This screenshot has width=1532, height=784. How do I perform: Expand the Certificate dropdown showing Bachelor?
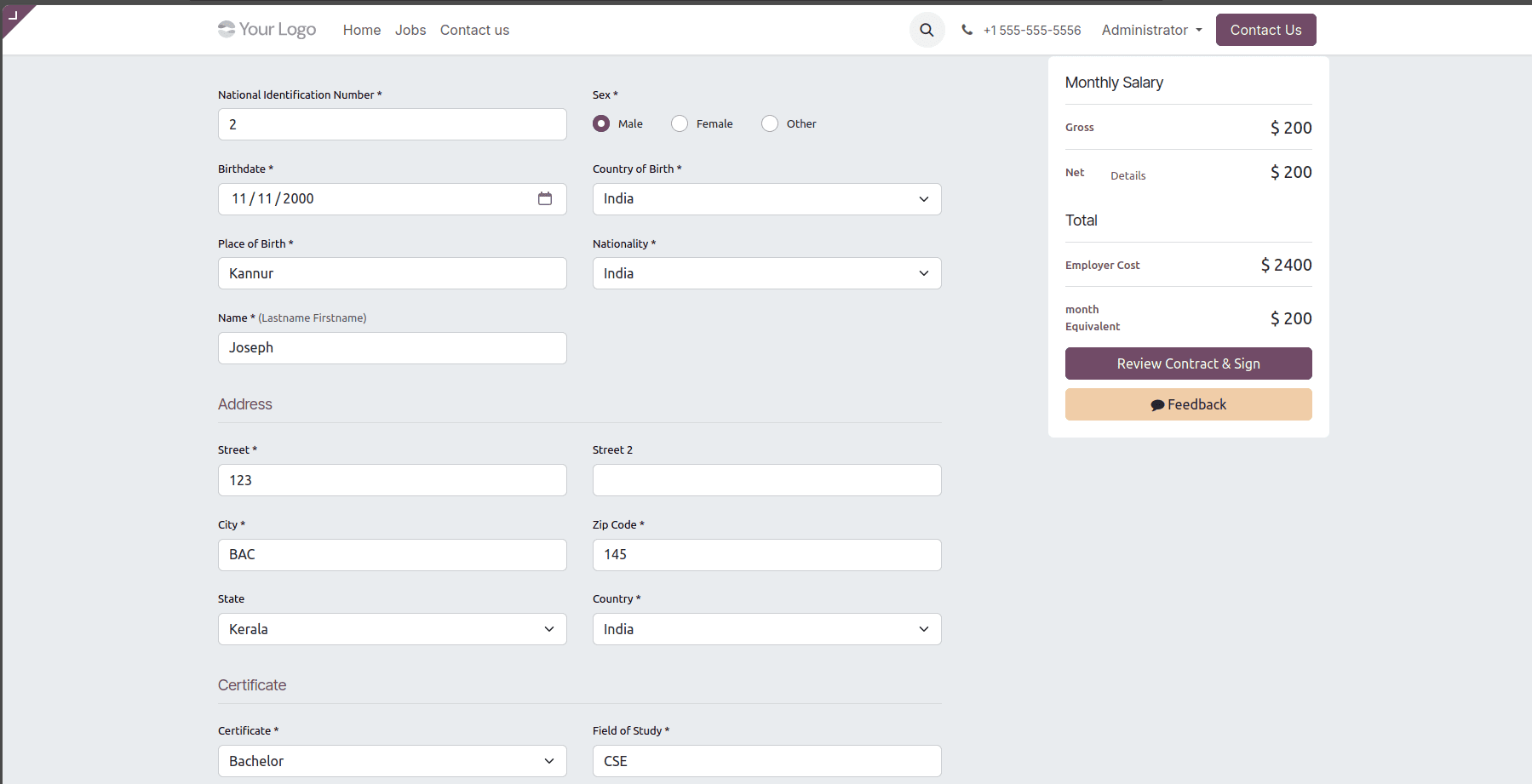(x=392, y=761)
